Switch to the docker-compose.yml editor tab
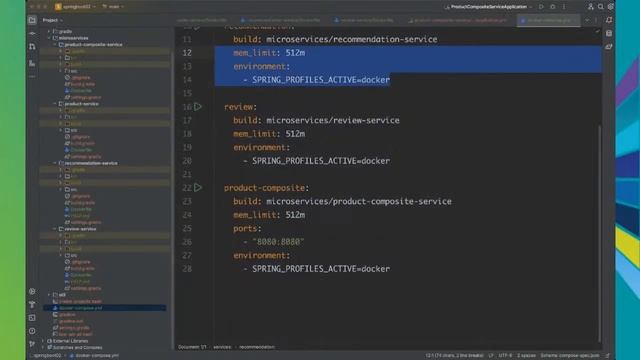The width and height of the screenshot is (640, 360). point(548,20)
